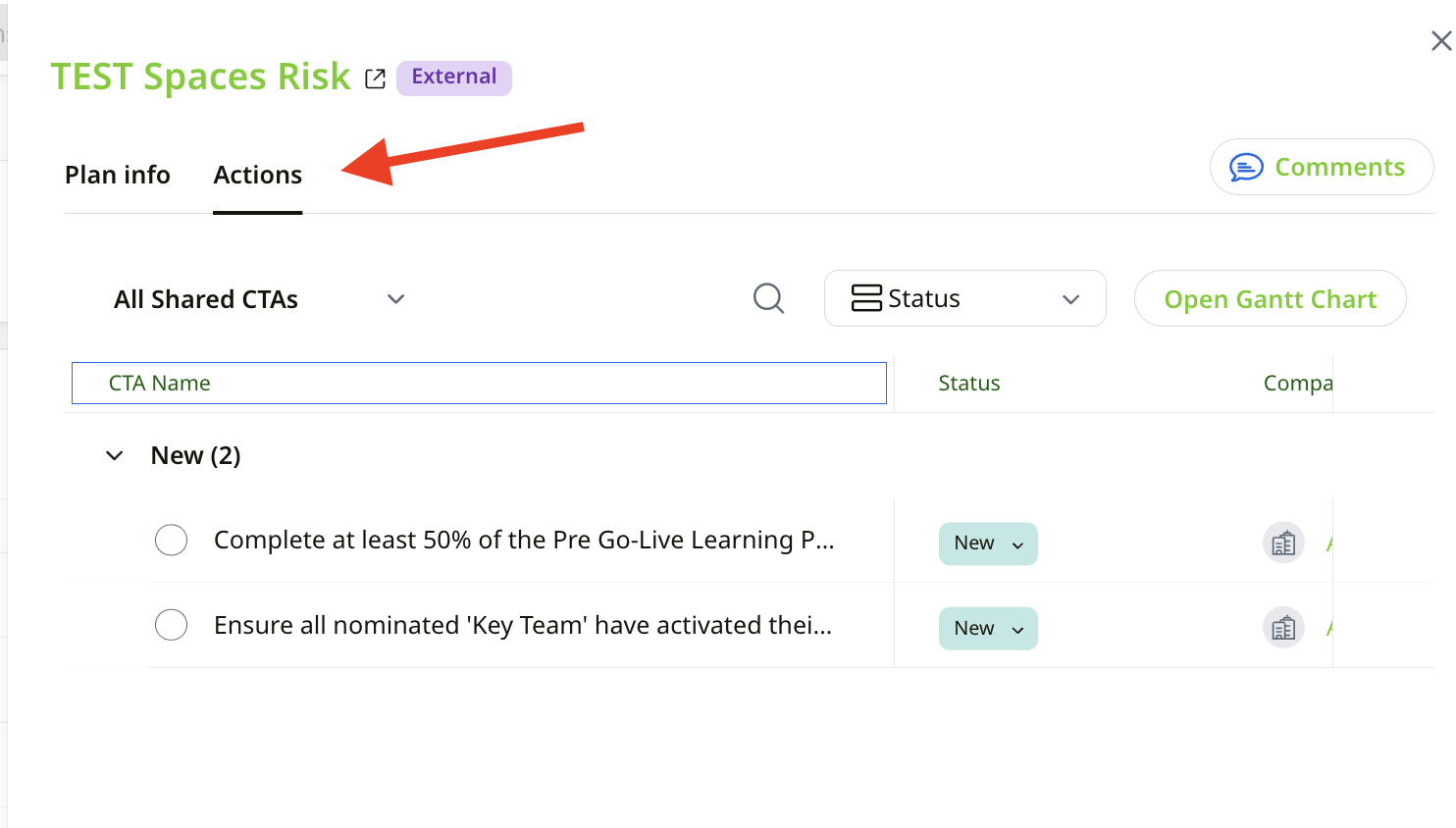Click the Comments speech bubble icon
Screen dimensions: 1456x828
coord(1246,168)
